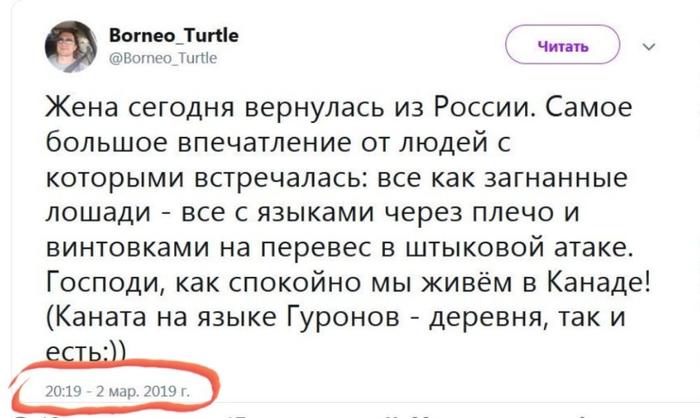This screenshot has height=418, width=700.
Task: Click the @Borneo_Turtle handle
Action: (x=165, y=57)
